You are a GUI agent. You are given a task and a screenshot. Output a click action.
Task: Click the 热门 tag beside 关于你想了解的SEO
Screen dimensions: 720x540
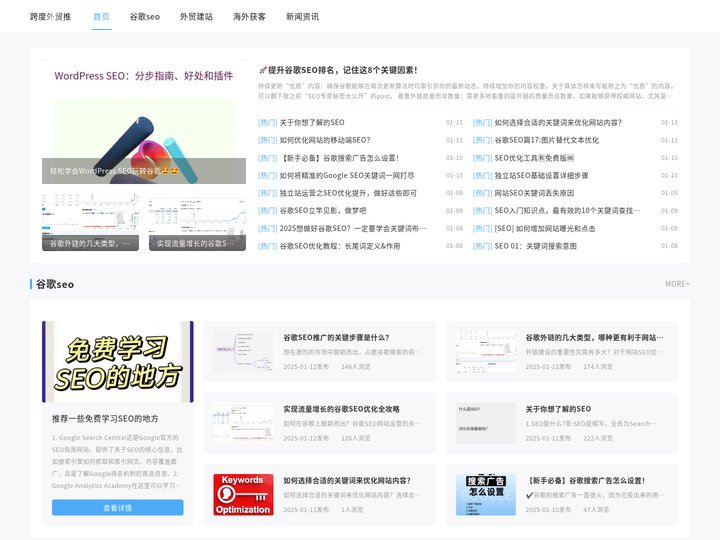(267, 123)
